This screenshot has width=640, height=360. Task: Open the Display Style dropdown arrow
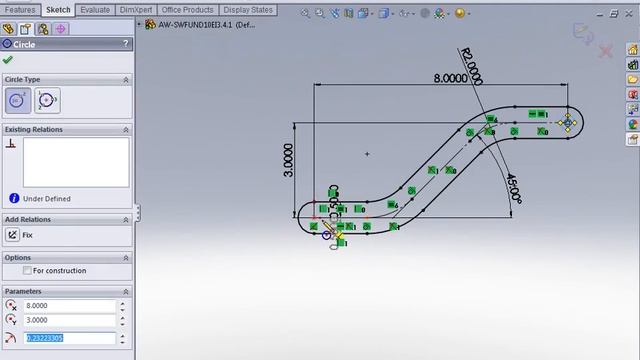coord(393,14)
